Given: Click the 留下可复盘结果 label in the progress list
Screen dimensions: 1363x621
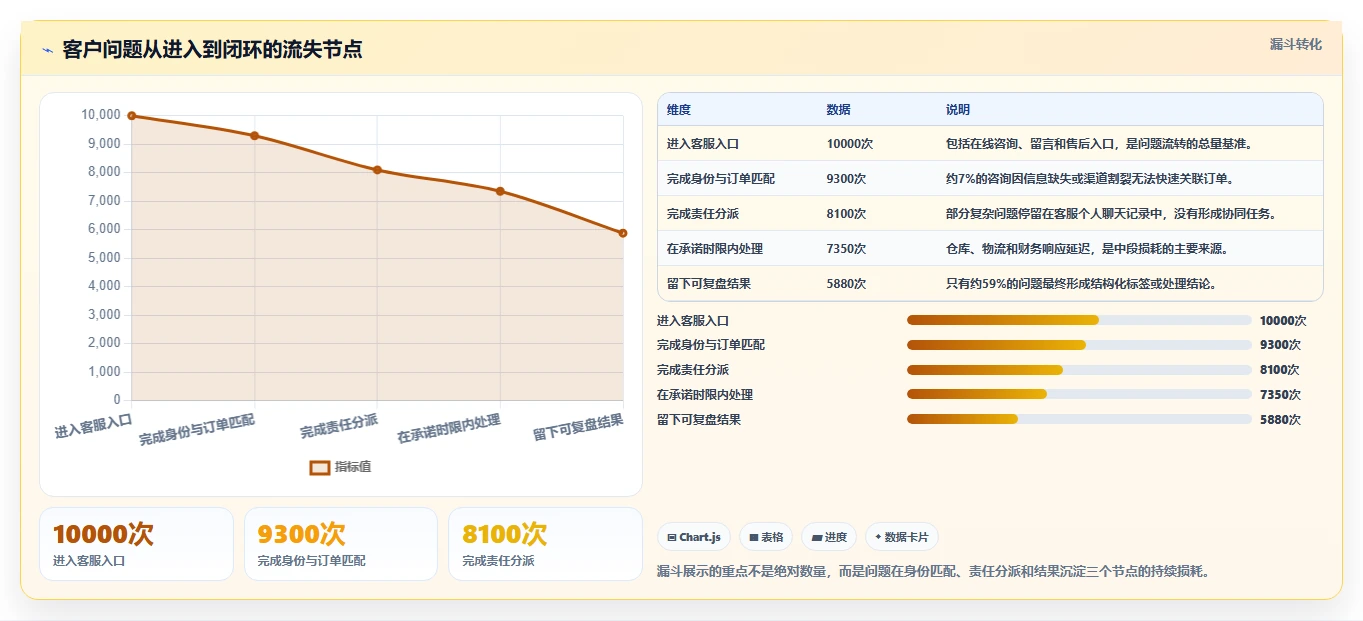Looking at the screenshot, I should point(699,420).
